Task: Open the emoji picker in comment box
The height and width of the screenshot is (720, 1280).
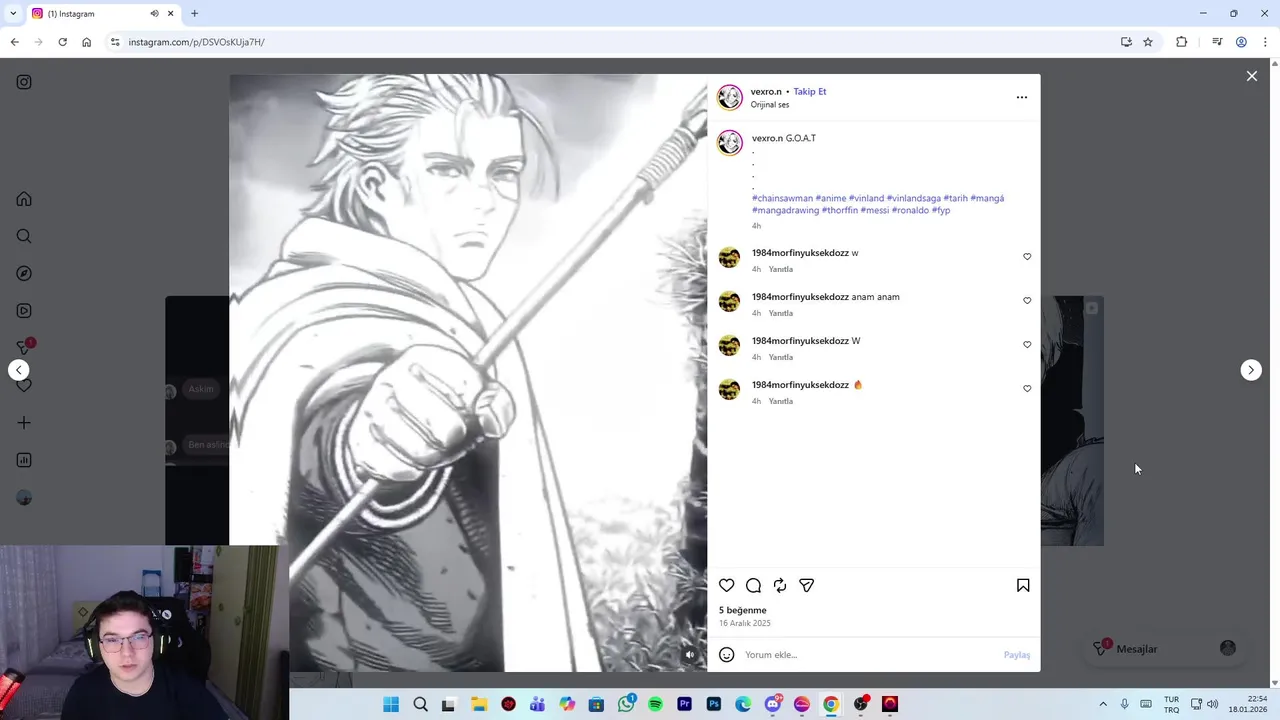Action: 727,655
